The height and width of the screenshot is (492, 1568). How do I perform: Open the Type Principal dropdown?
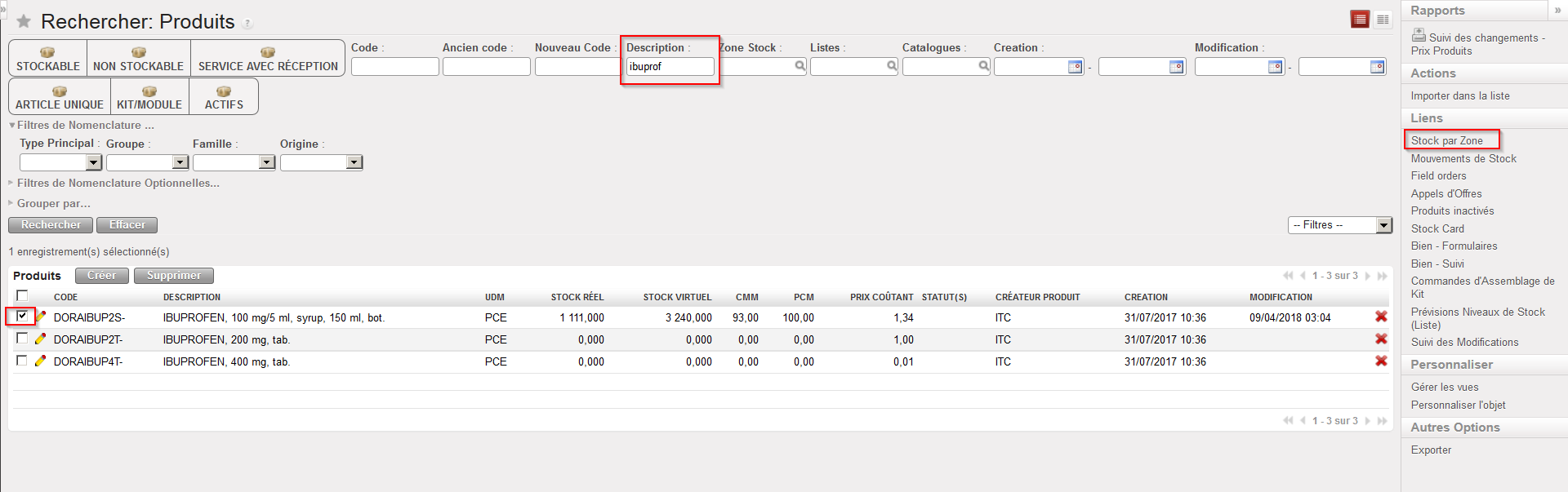(x=94, y=162)
